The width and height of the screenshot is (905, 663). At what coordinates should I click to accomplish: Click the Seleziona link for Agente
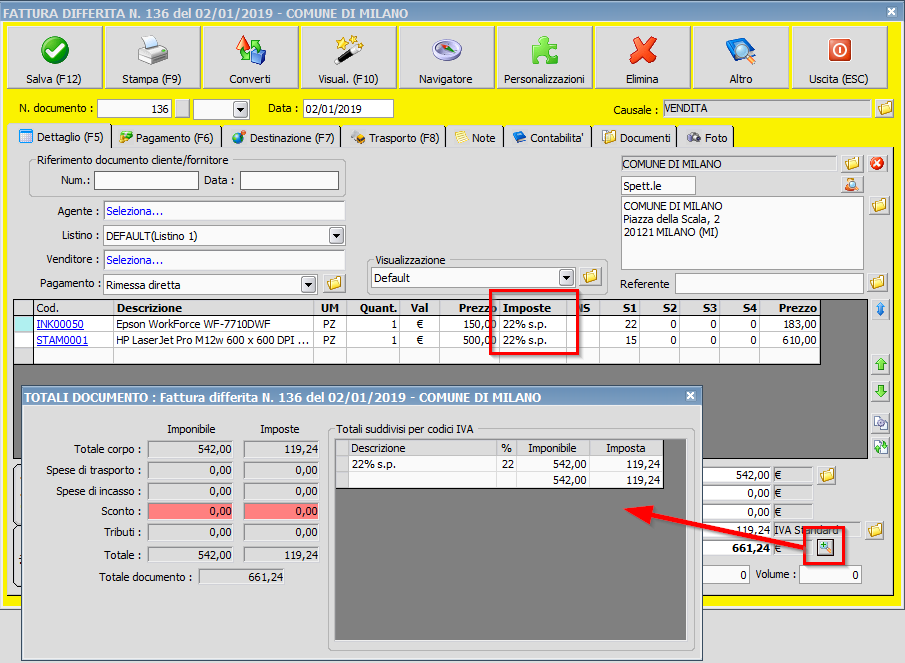pos(134,211)
